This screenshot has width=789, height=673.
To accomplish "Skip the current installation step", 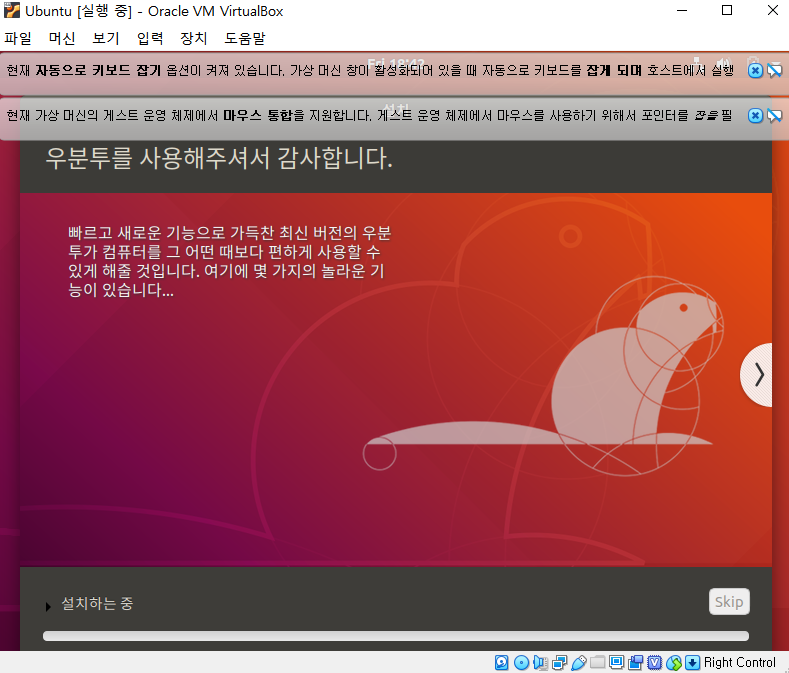I will [x=729, y=602].
